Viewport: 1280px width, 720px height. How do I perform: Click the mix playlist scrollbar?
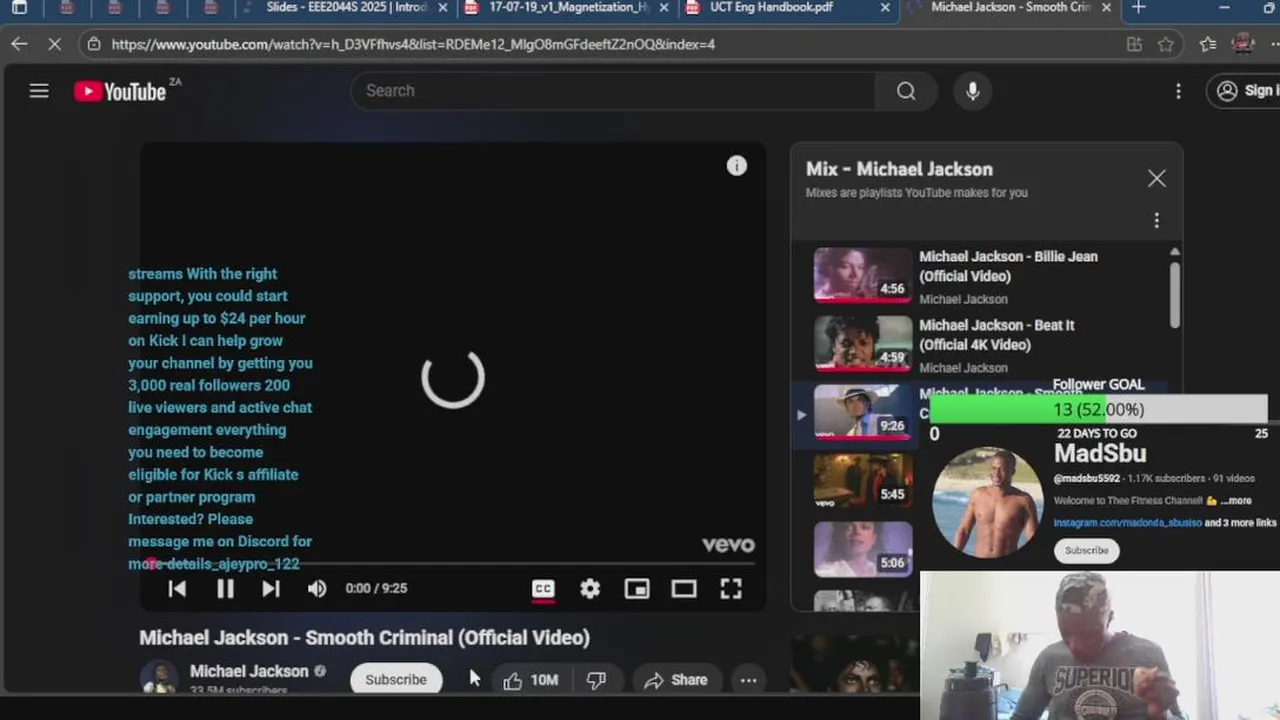1174,293
